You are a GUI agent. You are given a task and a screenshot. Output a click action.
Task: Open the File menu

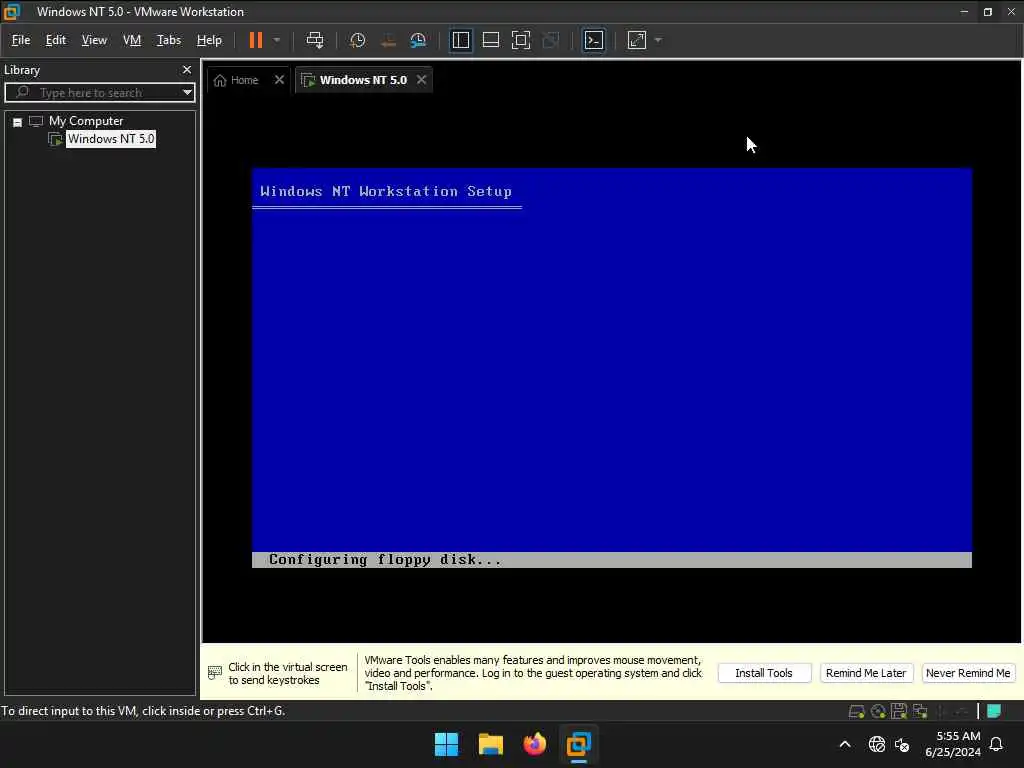tap(21, 40)
